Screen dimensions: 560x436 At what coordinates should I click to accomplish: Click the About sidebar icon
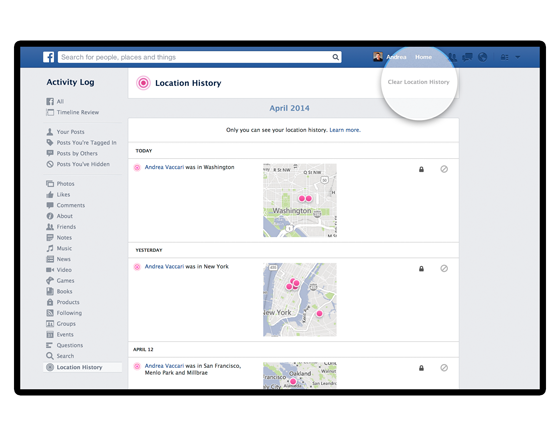pyautogui.click(x=50, y=216)
